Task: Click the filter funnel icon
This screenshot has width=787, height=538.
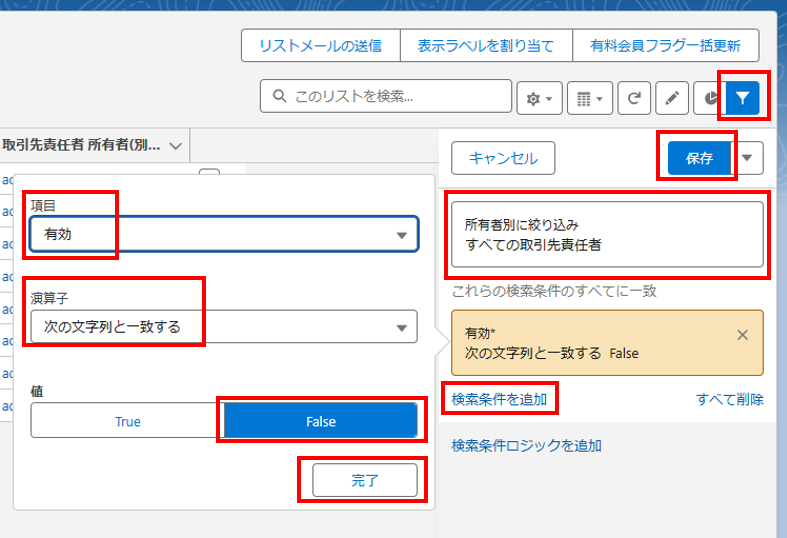Action: pos(742,98)
